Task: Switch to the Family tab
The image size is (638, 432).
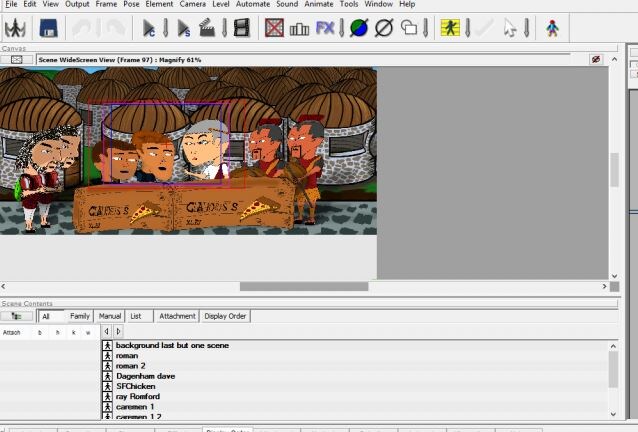Action: [x=79, y=316]
